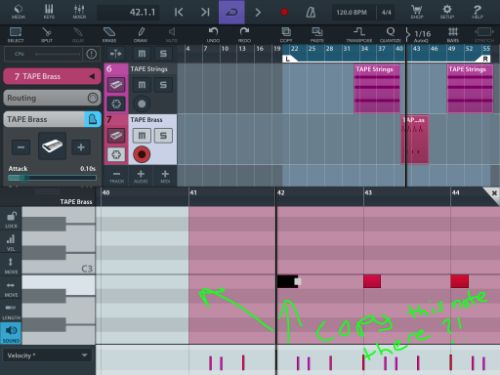Open the Velocity controller dropdown
The width and height of the screenshot is (500, 375).
pos(47,356)
